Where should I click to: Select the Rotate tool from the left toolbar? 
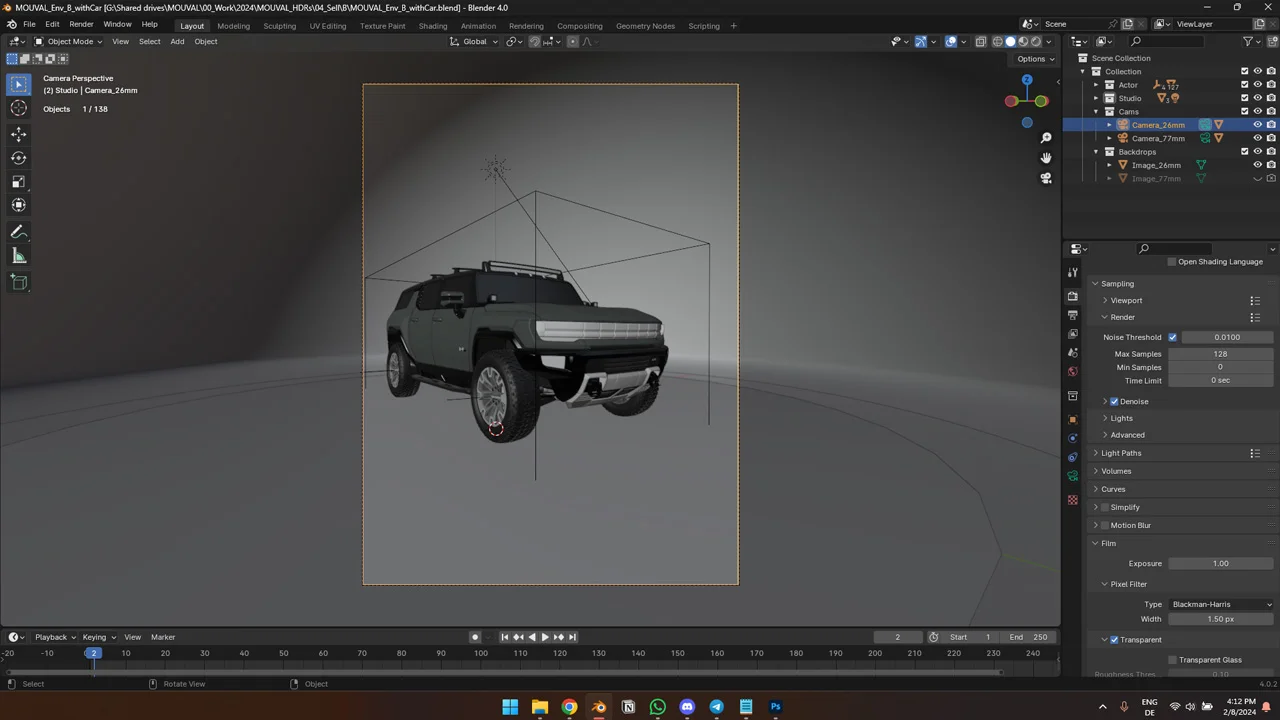(x=18, y=157)
